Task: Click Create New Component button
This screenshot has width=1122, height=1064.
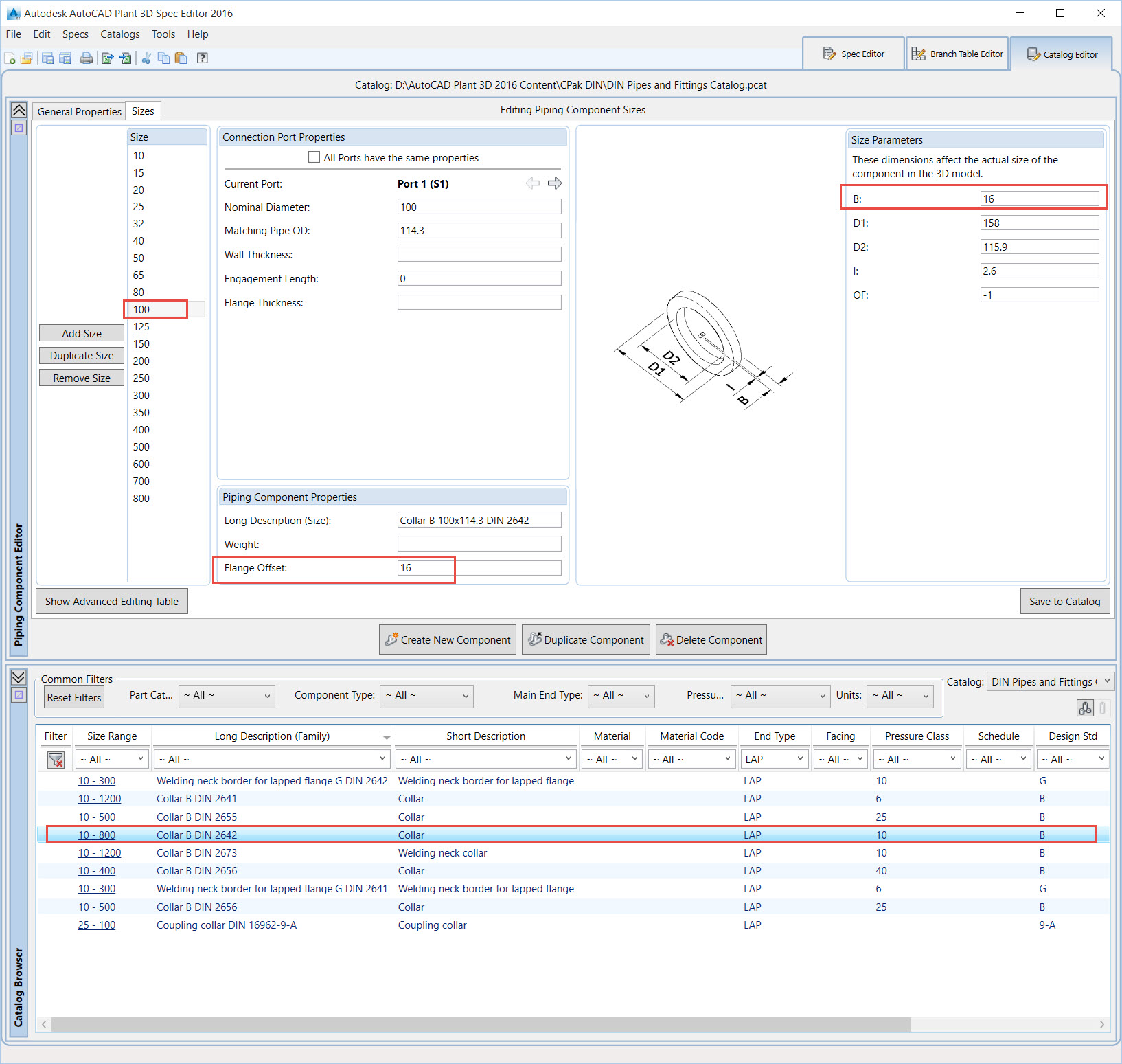Action: click(448, 639)
